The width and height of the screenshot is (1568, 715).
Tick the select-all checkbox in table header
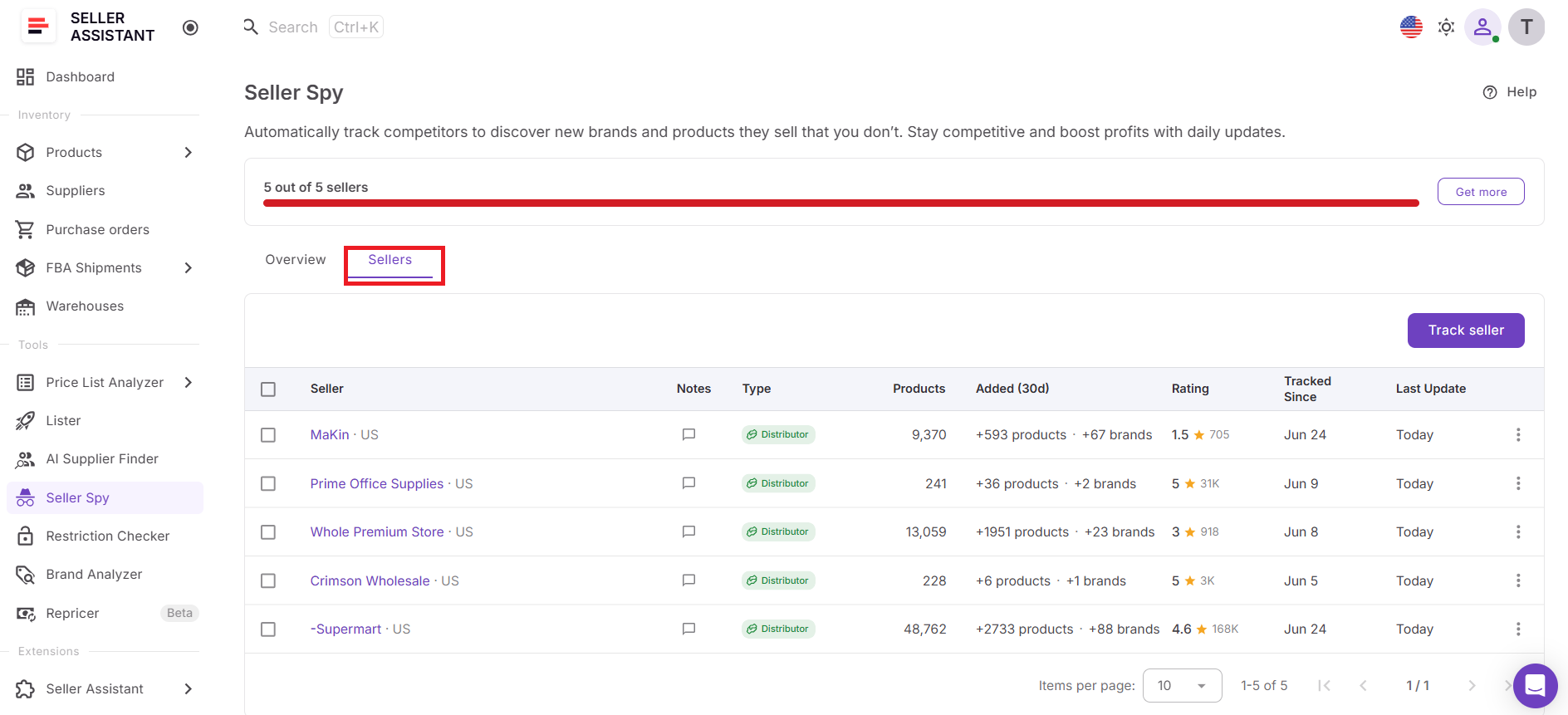pyautogui.click(x=268, y=389)
